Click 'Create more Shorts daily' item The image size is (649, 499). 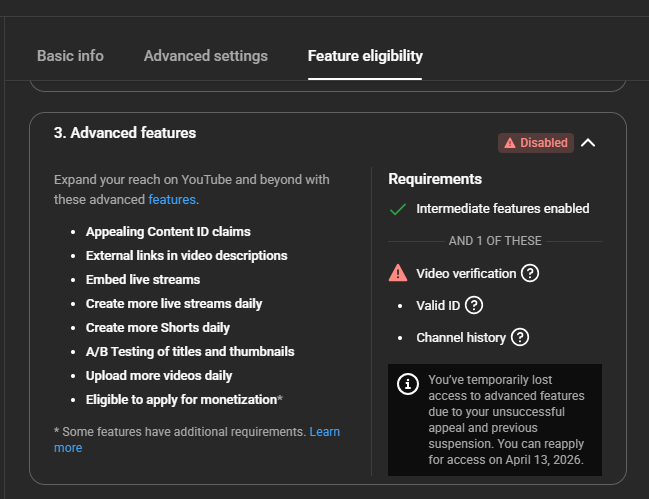click(x=158, y=328)
